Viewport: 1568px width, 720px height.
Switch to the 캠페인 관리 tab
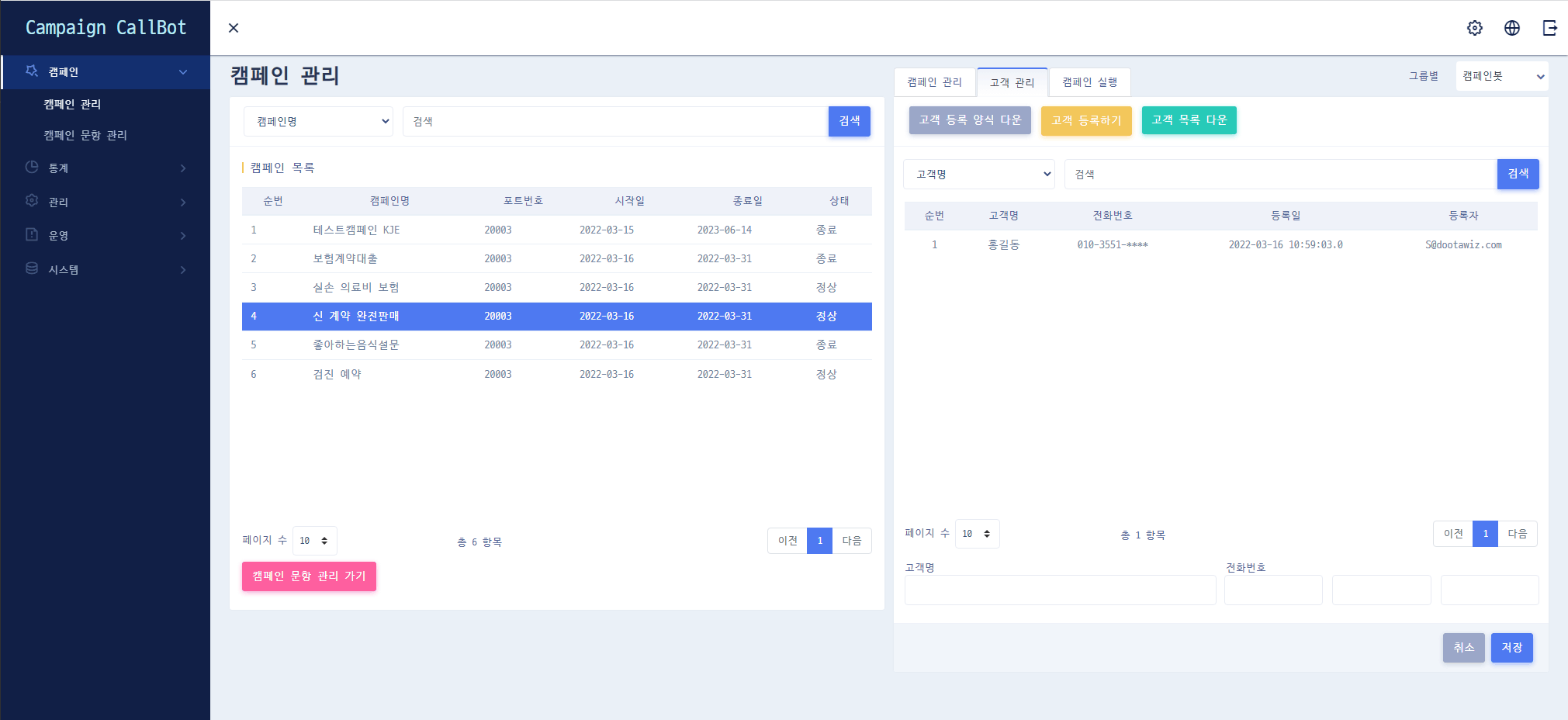(x=934, y=82)
